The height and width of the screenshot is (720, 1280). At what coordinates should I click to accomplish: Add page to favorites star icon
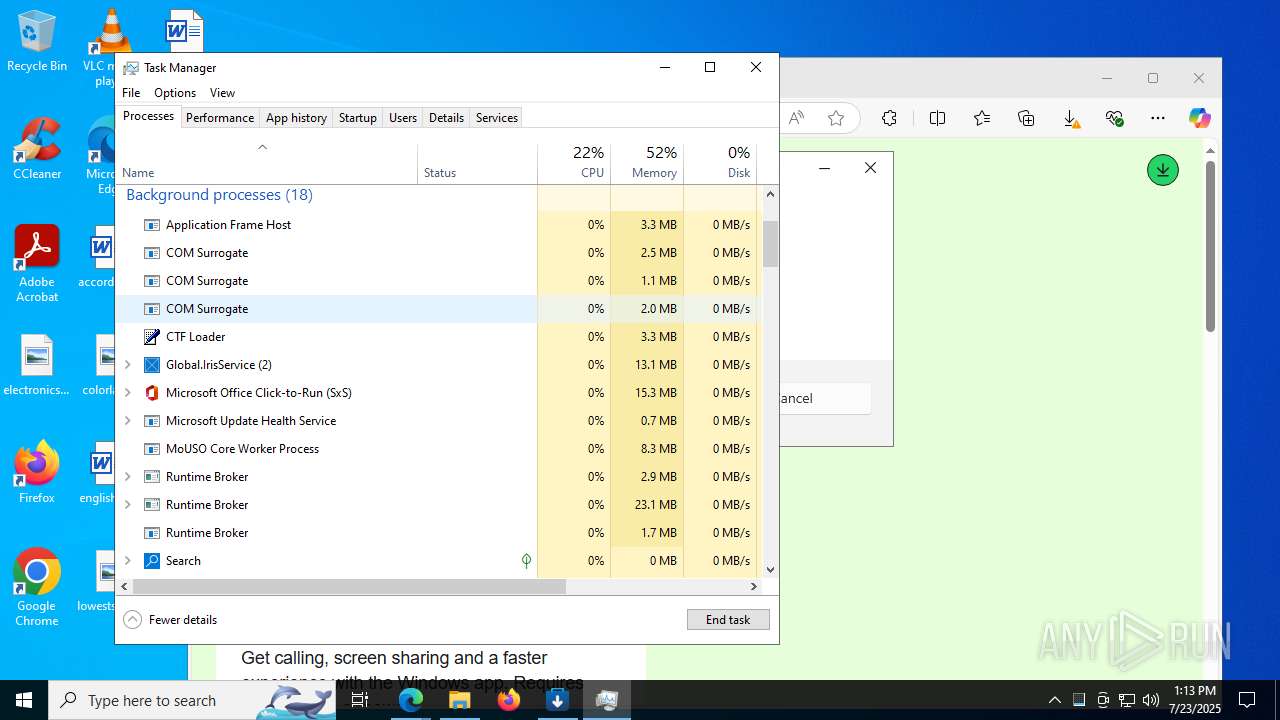[x=836, y=118]
